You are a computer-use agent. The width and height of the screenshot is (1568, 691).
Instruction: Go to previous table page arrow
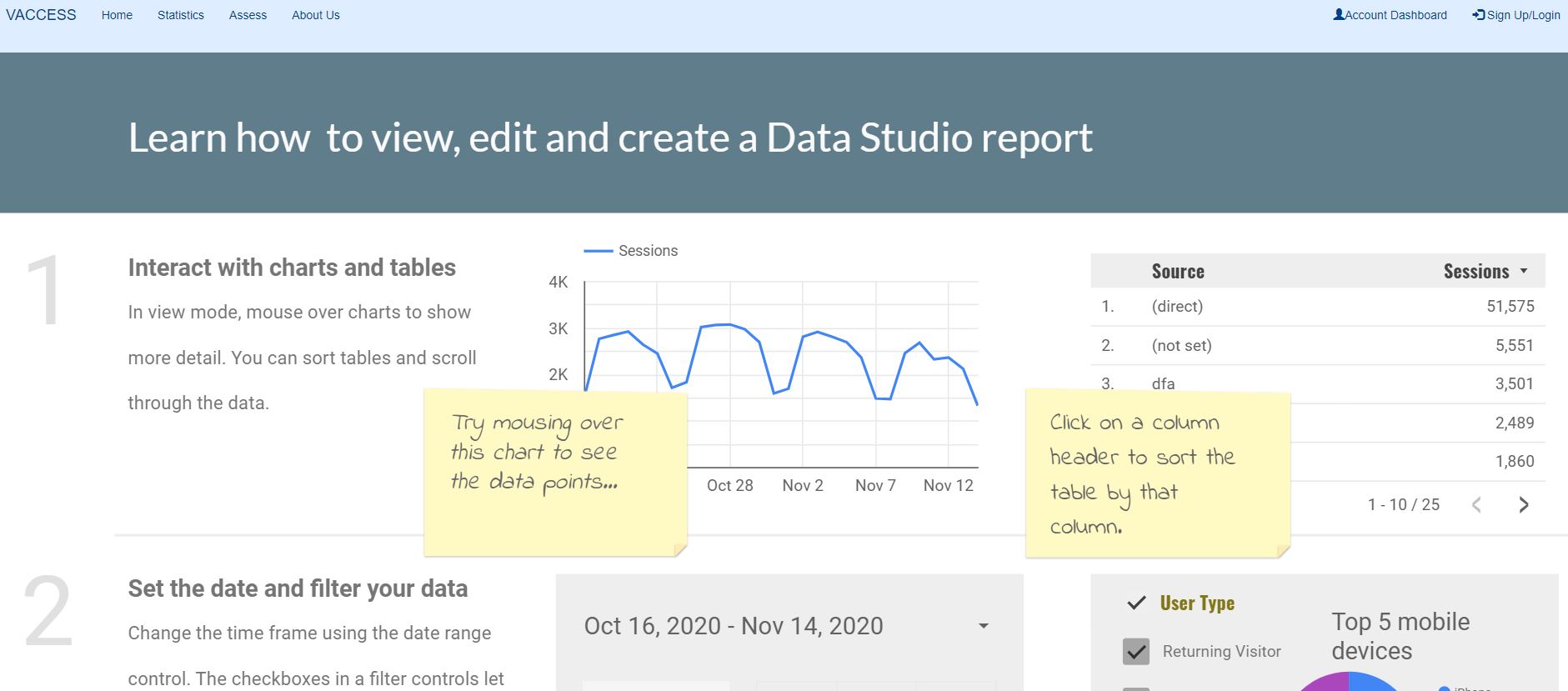[x=1476, y=504]
